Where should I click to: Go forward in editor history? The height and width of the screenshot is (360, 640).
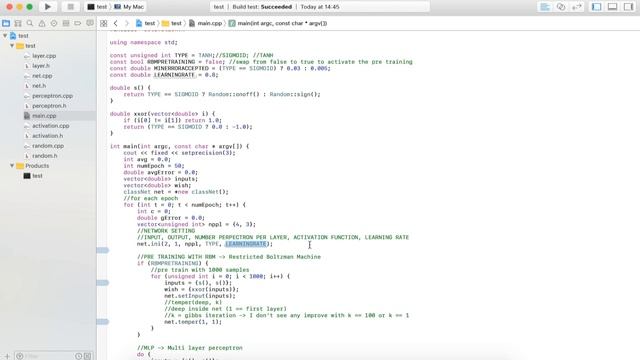127,23
